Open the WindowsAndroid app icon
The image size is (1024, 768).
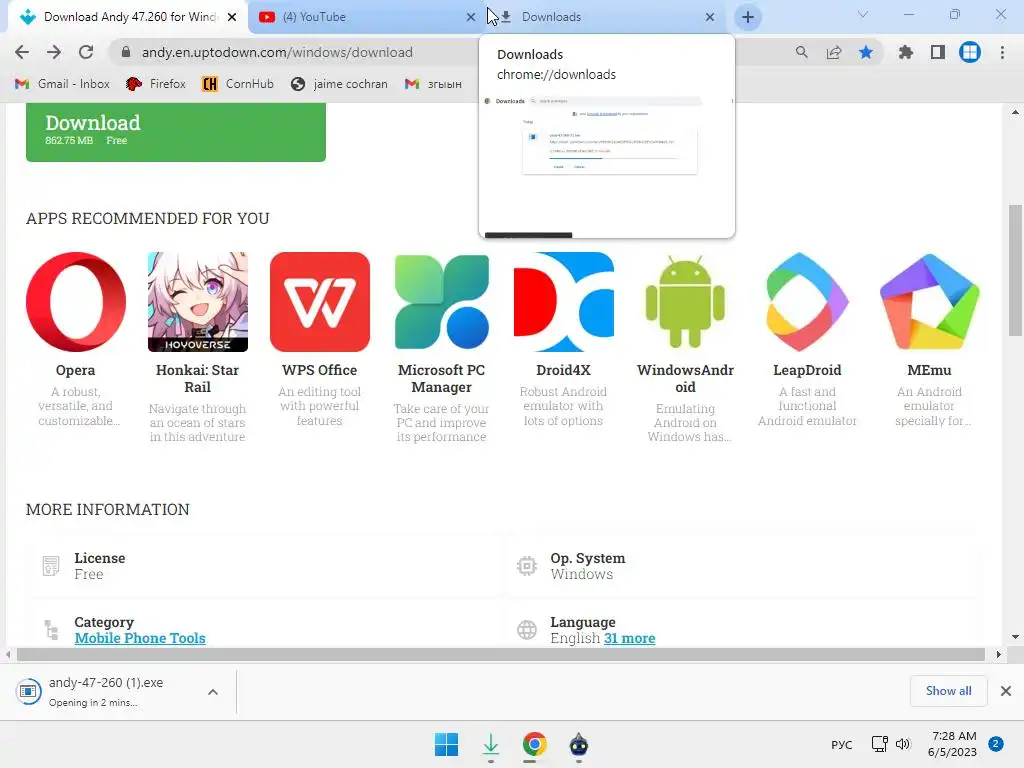pyautogui.click(x=686, y=302)
